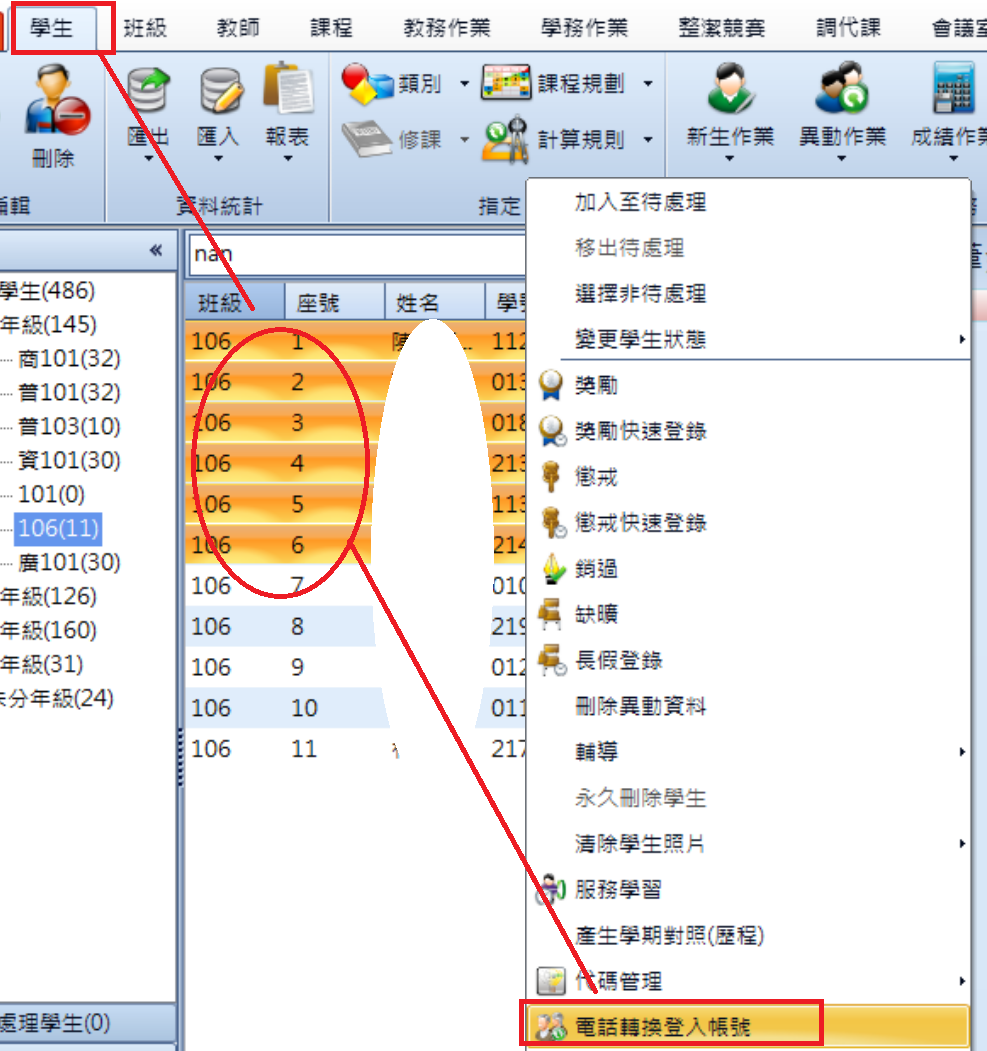Collapse the left panel with double chevron

click(156, 250)
